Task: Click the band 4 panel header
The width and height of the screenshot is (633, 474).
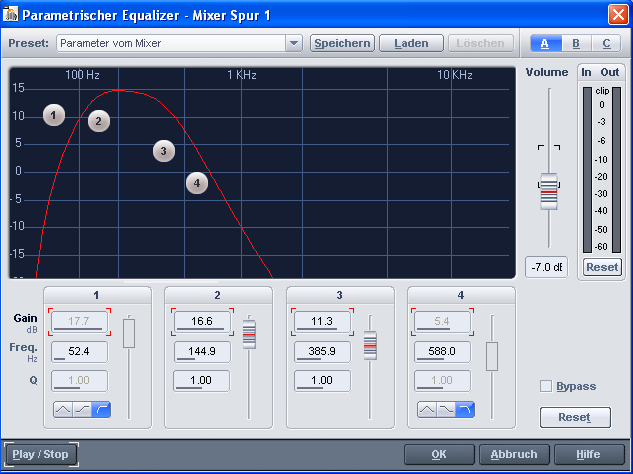Action: point(461,296)
